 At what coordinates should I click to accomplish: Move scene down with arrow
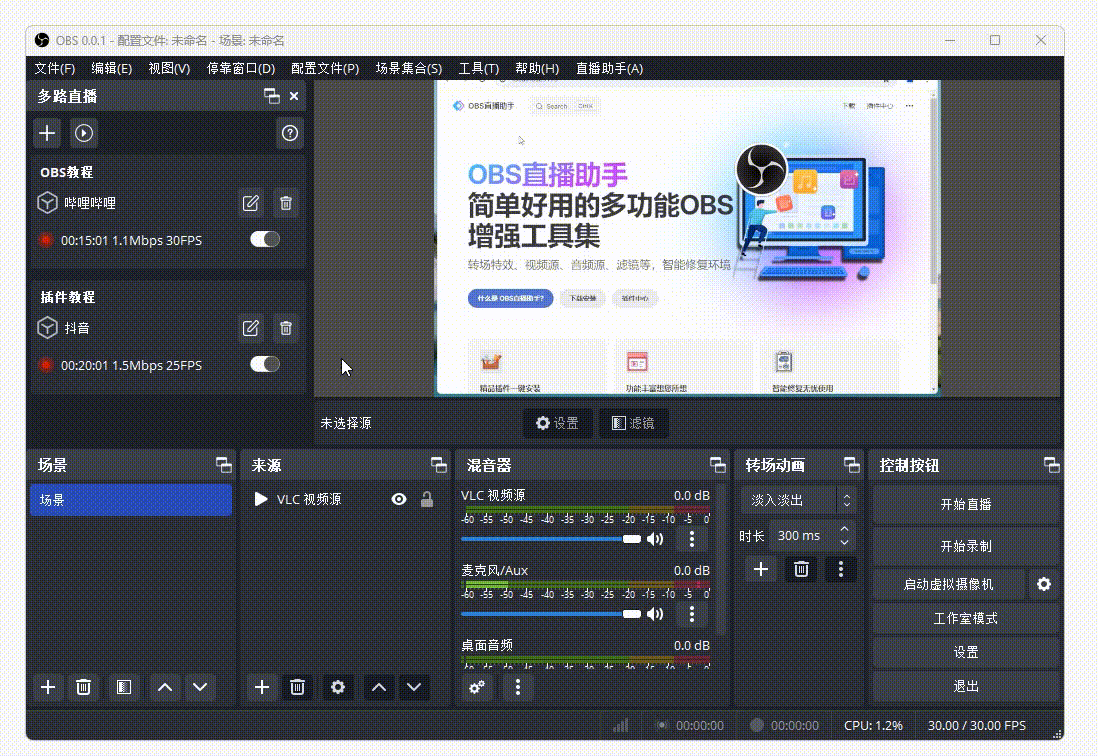pyautogui.click(x=200, y=687)
